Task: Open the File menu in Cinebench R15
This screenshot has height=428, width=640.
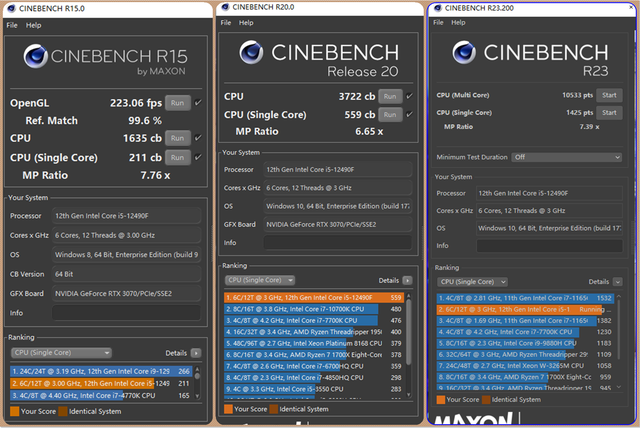Action: (12, 24)
